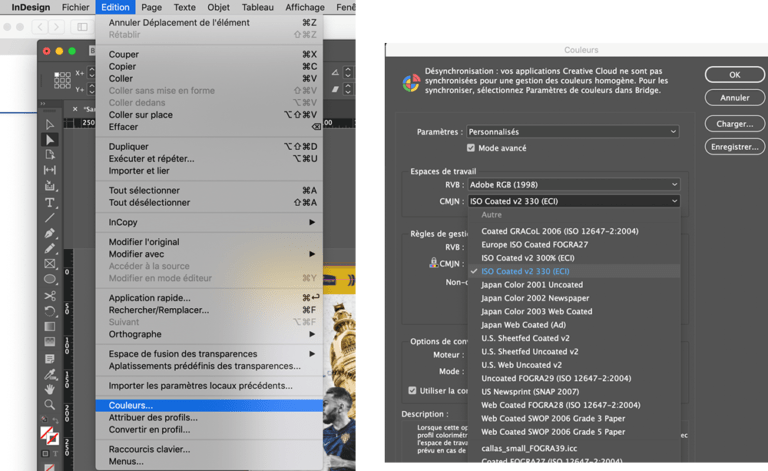The width and height of the screenshot is (768, 471).
Task: Select the Zoom magnifier tool
Action: click(49, 404)
